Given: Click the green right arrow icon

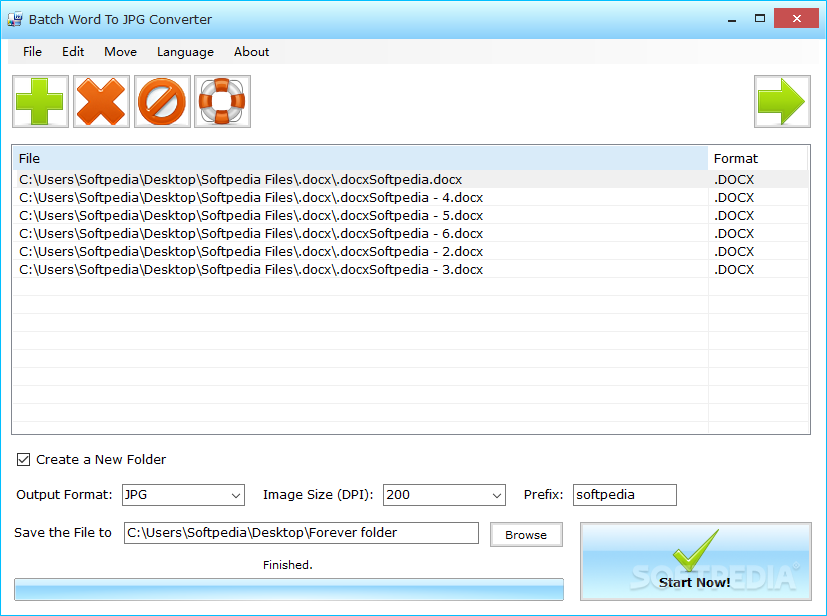Looking at the screenshot, I should (782, 101).
